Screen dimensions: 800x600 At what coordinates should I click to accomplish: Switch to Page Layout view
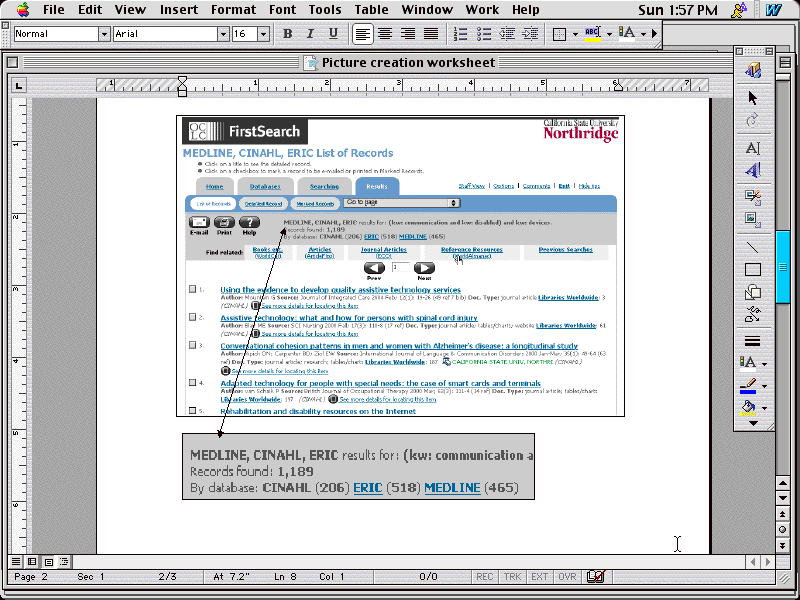(x=48, y=562)
